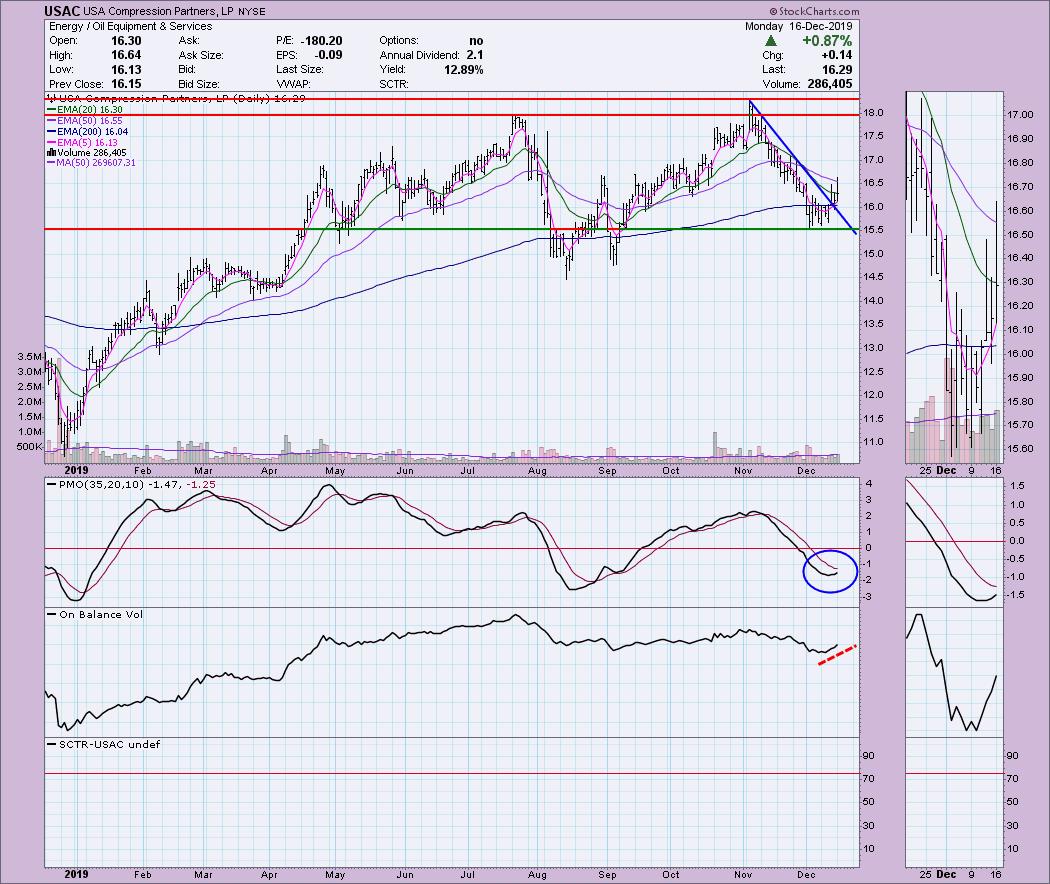Click the NYSE exchange label
The width and height of the screenshot is (1050, 884).
pos(252,12)
